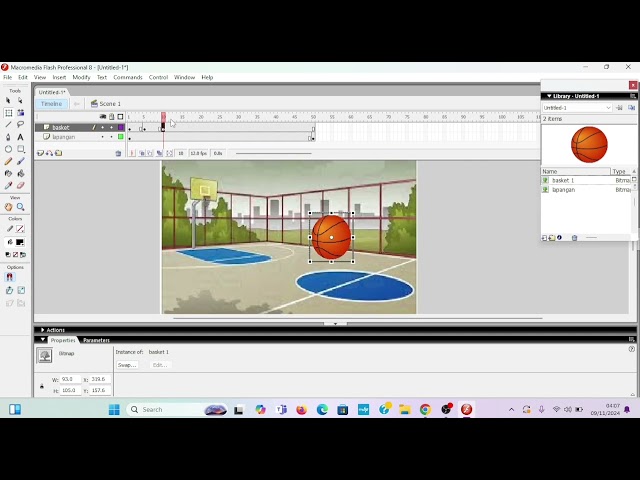Select the Brush tool
This screenshot has height=480, width=640.
tap(20, 161)
